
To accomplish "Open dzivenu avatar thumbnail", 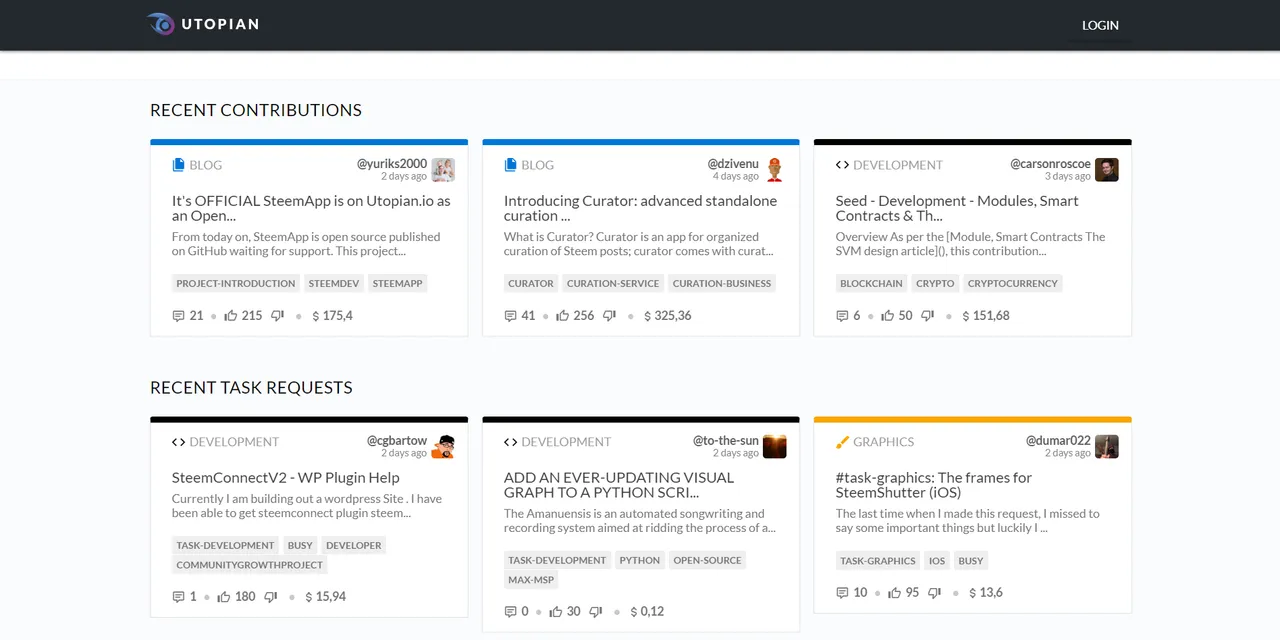I will point(775,170).
